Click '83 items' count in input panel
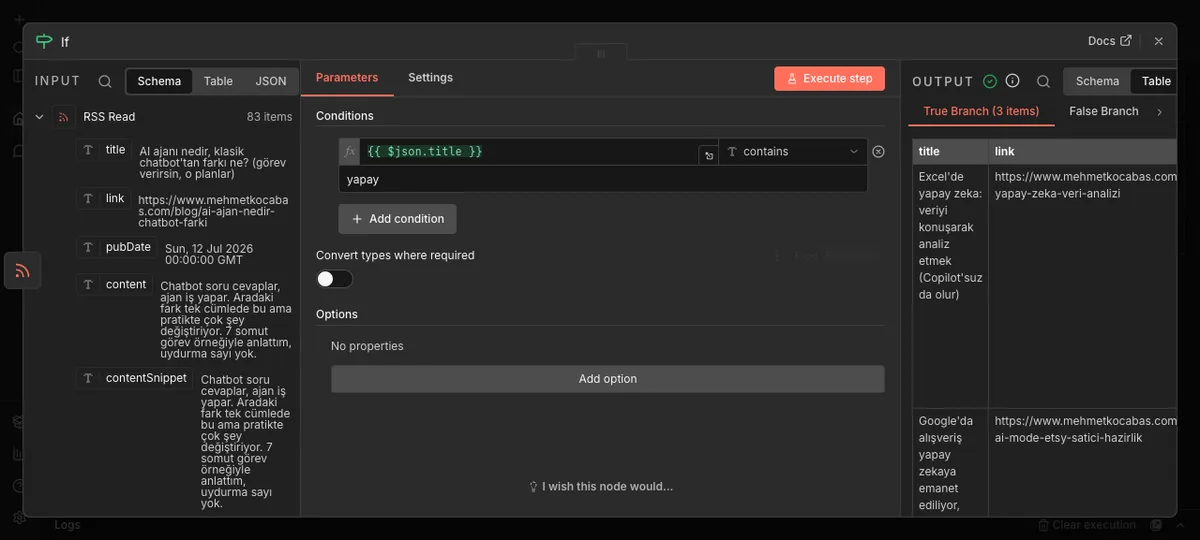Viewport: 1200px width, 540px height. tap(270, 117)
